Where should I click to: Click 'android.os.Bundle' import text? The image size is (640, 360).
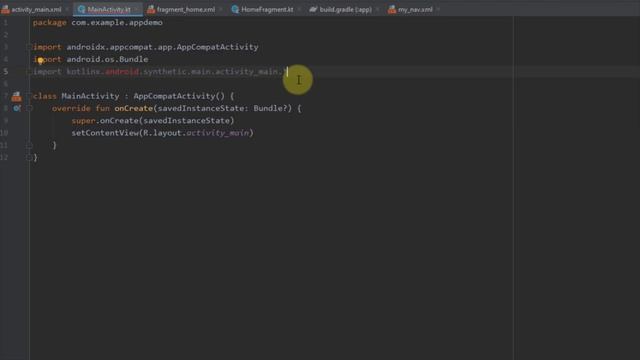click(107, 60)
